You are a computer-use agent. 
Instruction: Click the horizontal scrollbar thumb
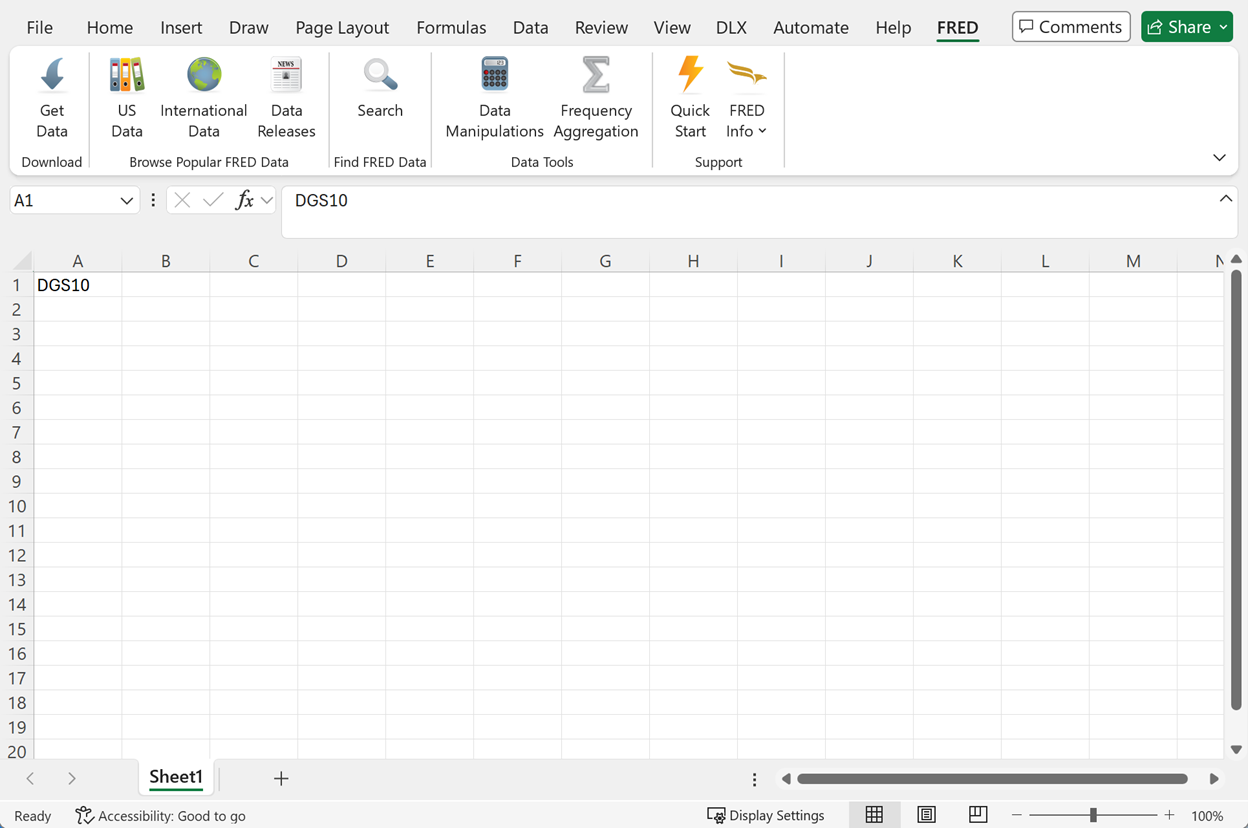click(x=992, y=779)
